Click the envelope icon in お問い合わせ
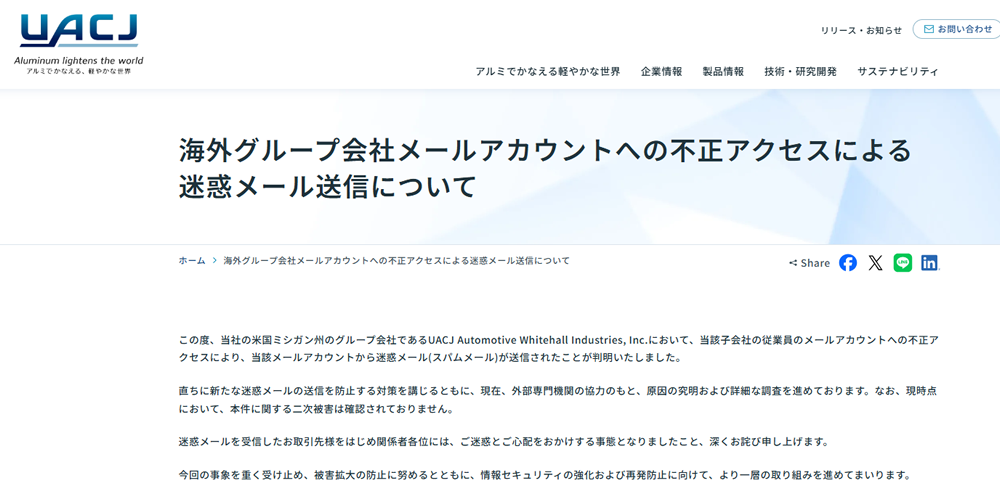The width and height of the screenshot is (1000, 485). point(929,29)
